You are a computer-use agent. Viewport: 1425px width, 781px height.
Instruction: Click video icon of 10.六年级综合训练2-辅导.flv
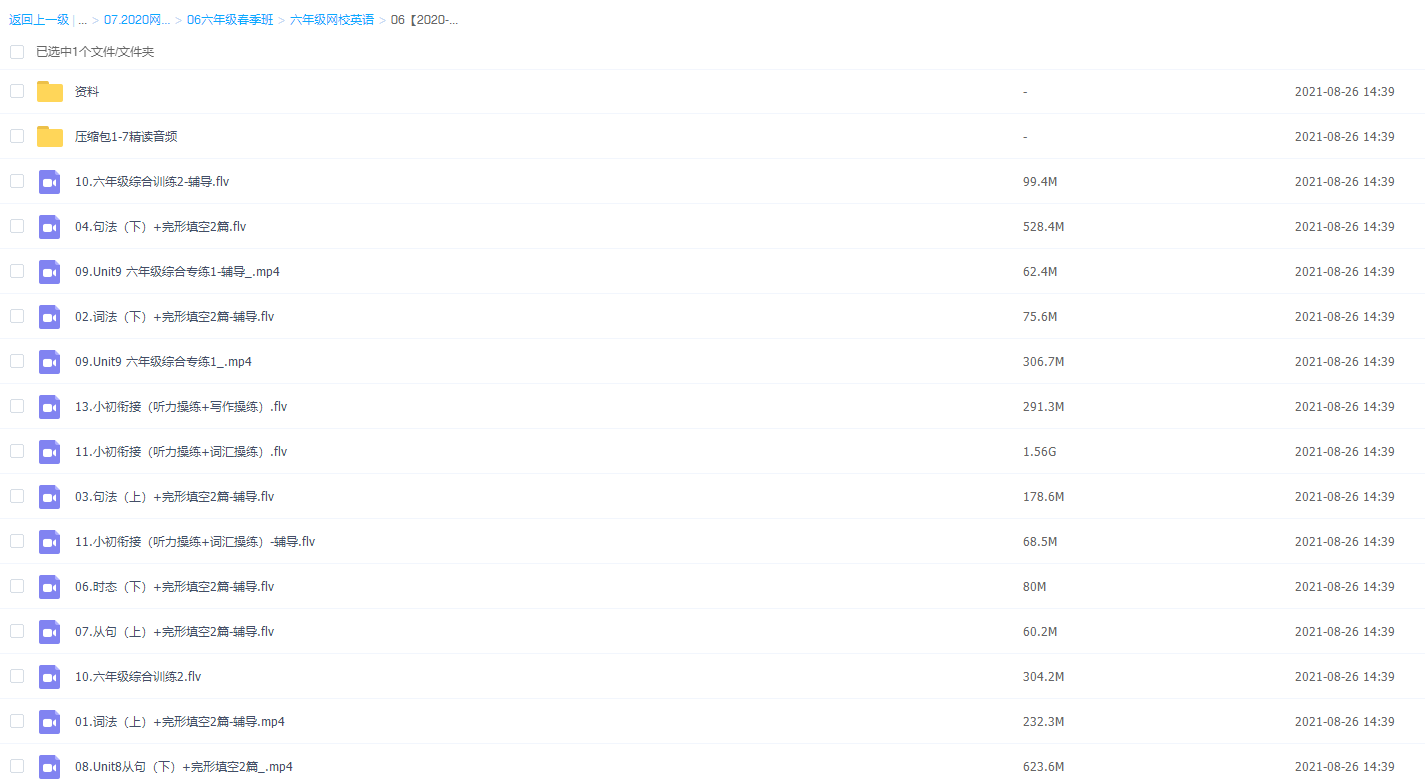click(x=50, y=182)
